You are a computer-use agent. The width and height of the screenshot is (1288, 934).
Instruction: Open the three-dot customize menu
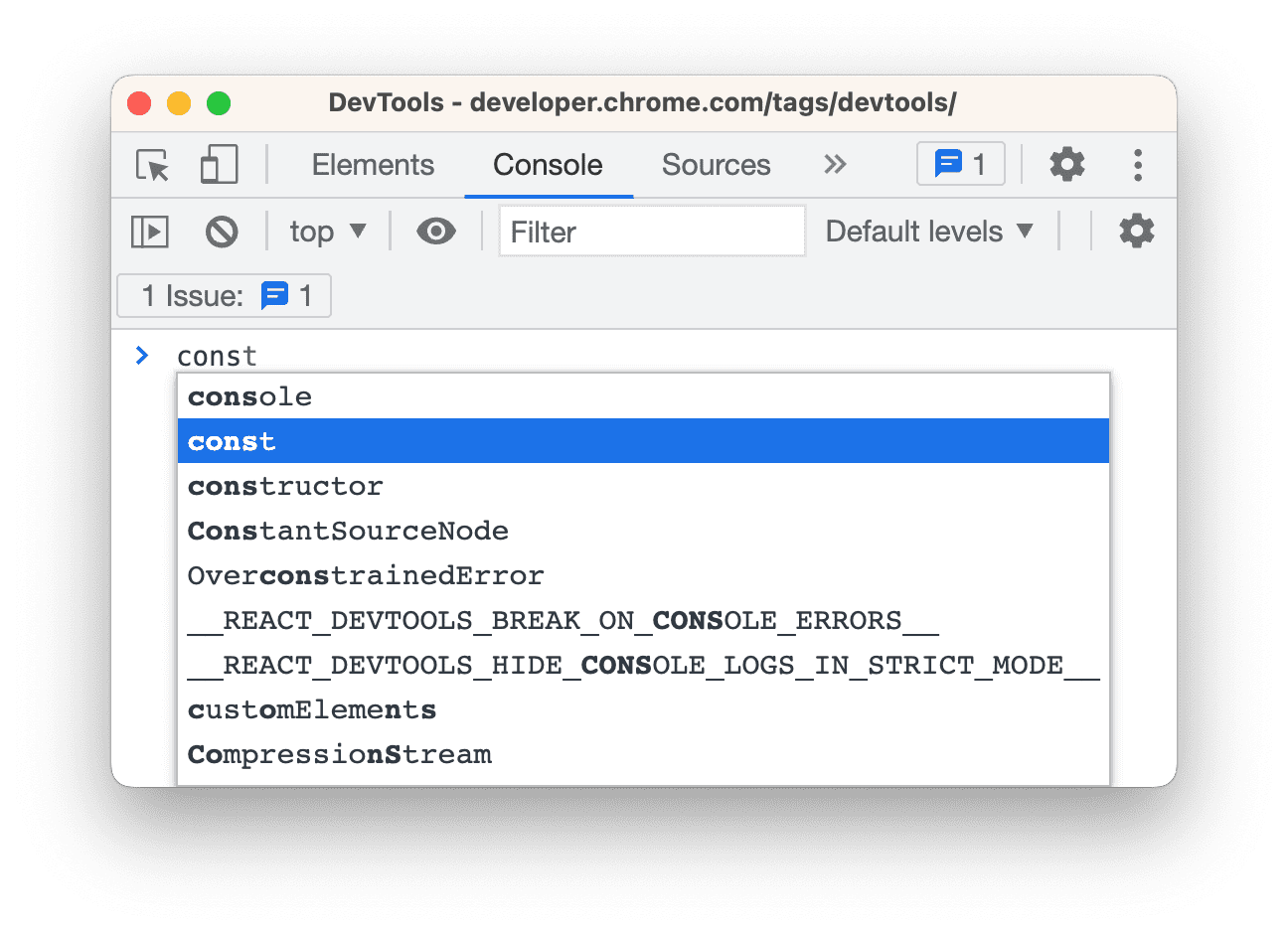point(1137,165)
